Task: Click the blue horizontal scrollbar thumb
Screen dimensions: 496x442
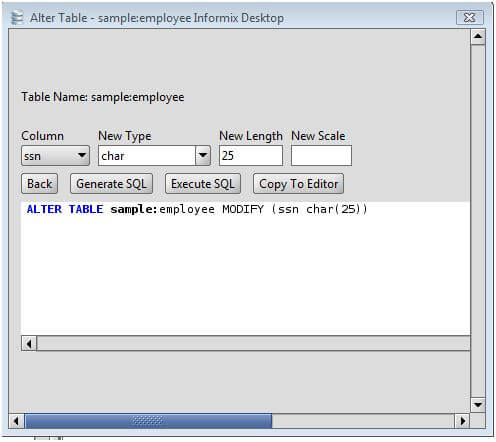Action: [149, 421]
